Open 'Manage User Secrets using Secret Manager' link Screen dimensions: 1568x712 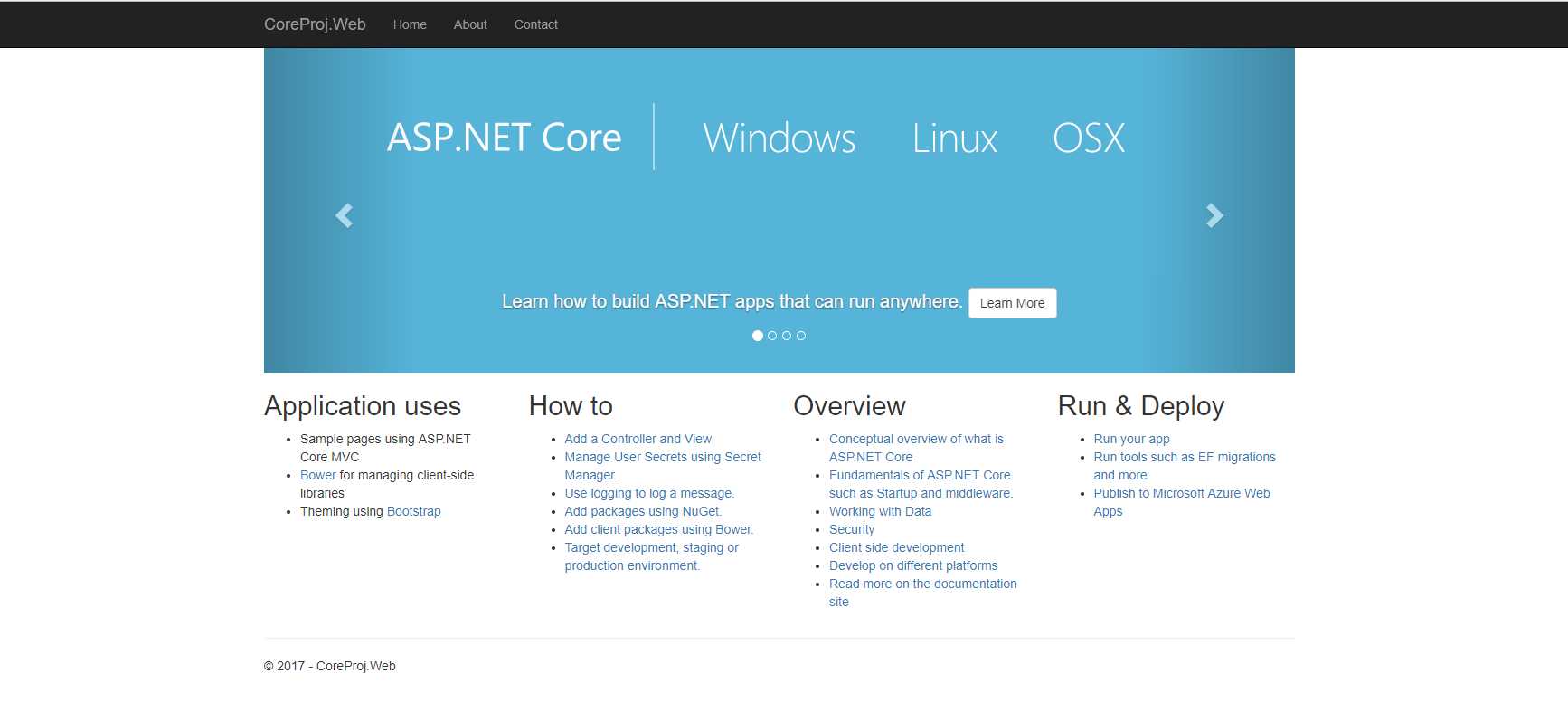(663, 466)
